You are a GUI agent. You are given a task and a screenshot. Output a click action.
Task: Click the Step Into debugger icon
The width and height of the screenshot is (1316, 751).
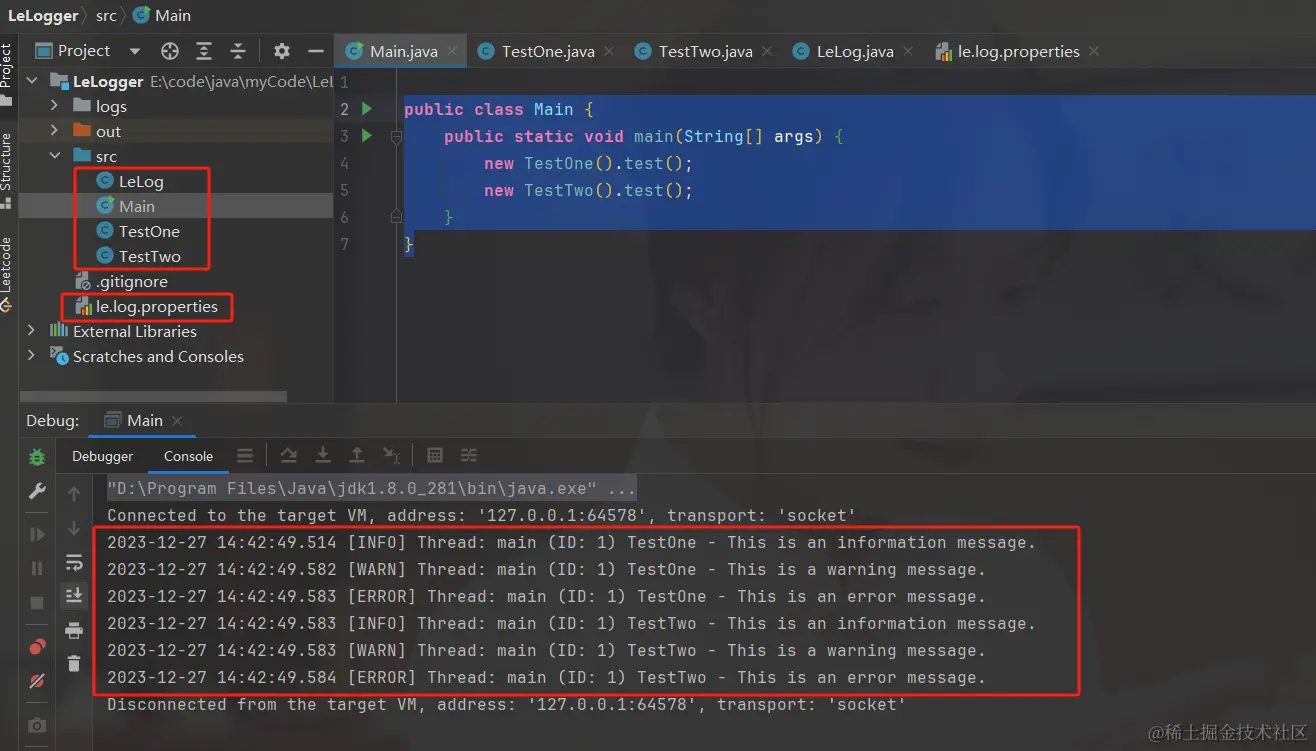tap(323, 456)
